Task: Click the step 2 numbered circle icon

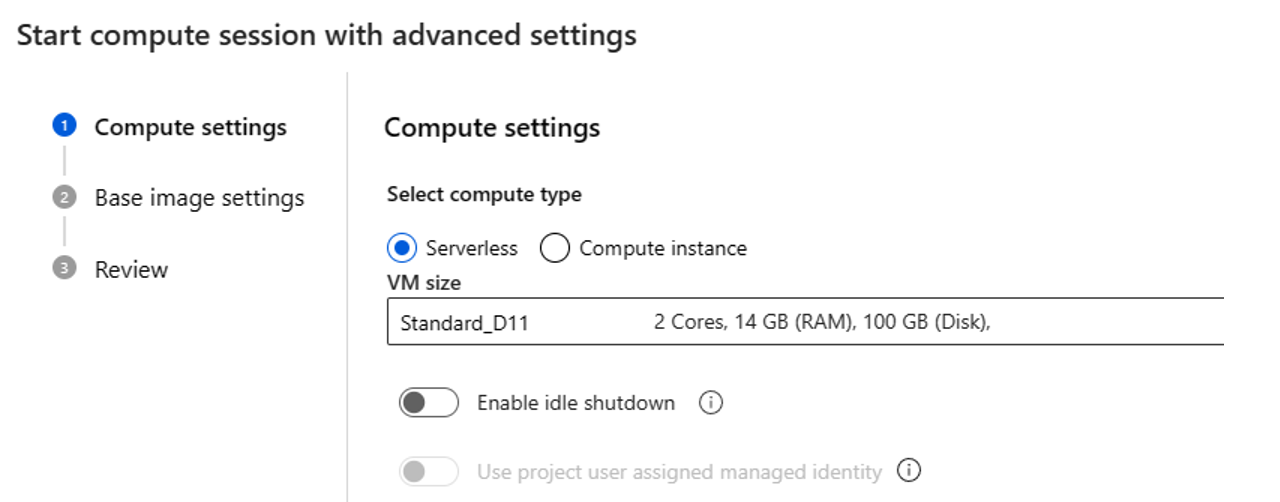Action: (65, 198)
